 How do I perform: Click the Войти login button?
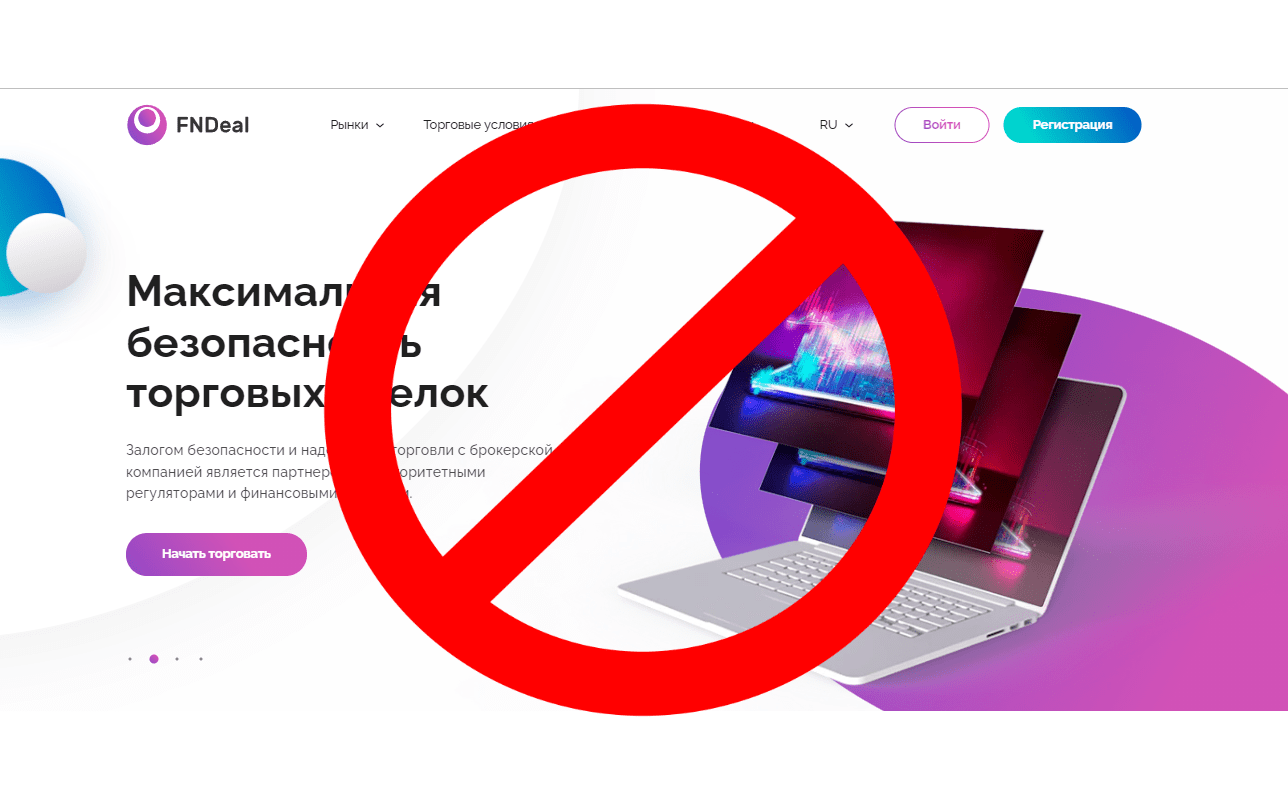[941, 125]
